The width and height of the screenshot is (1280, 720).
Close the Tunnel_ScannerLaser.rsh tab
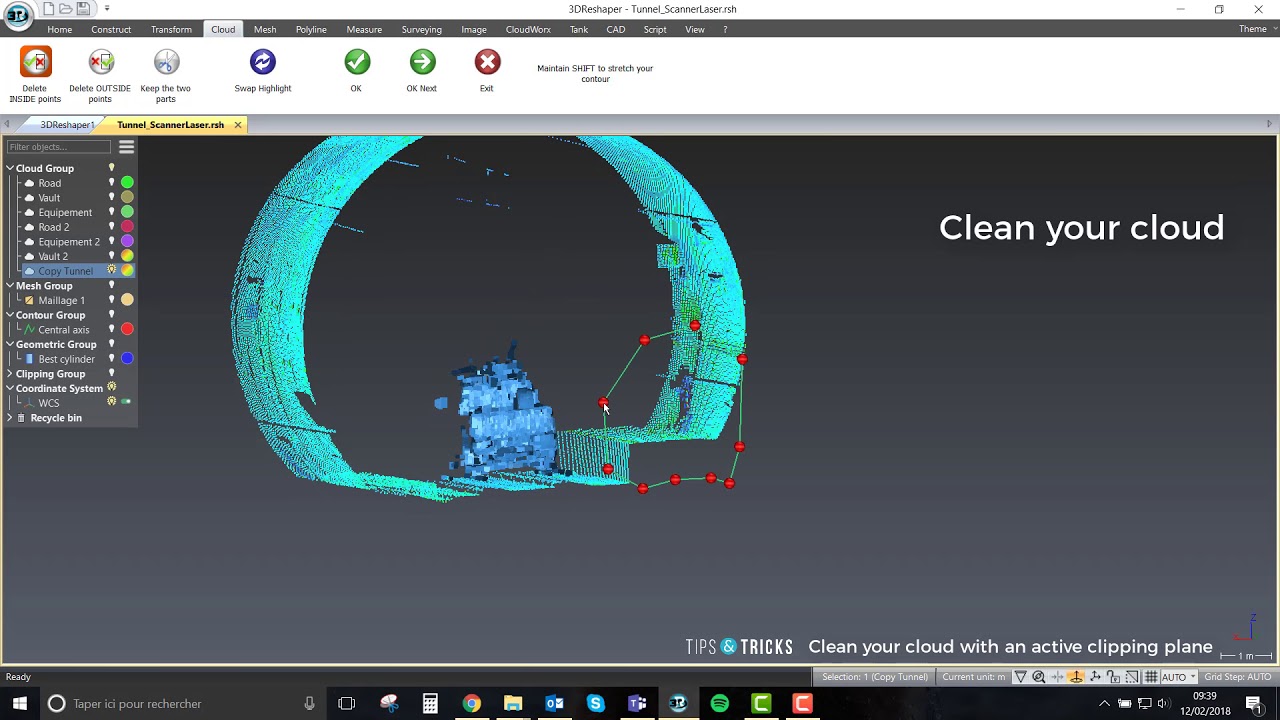238,125
